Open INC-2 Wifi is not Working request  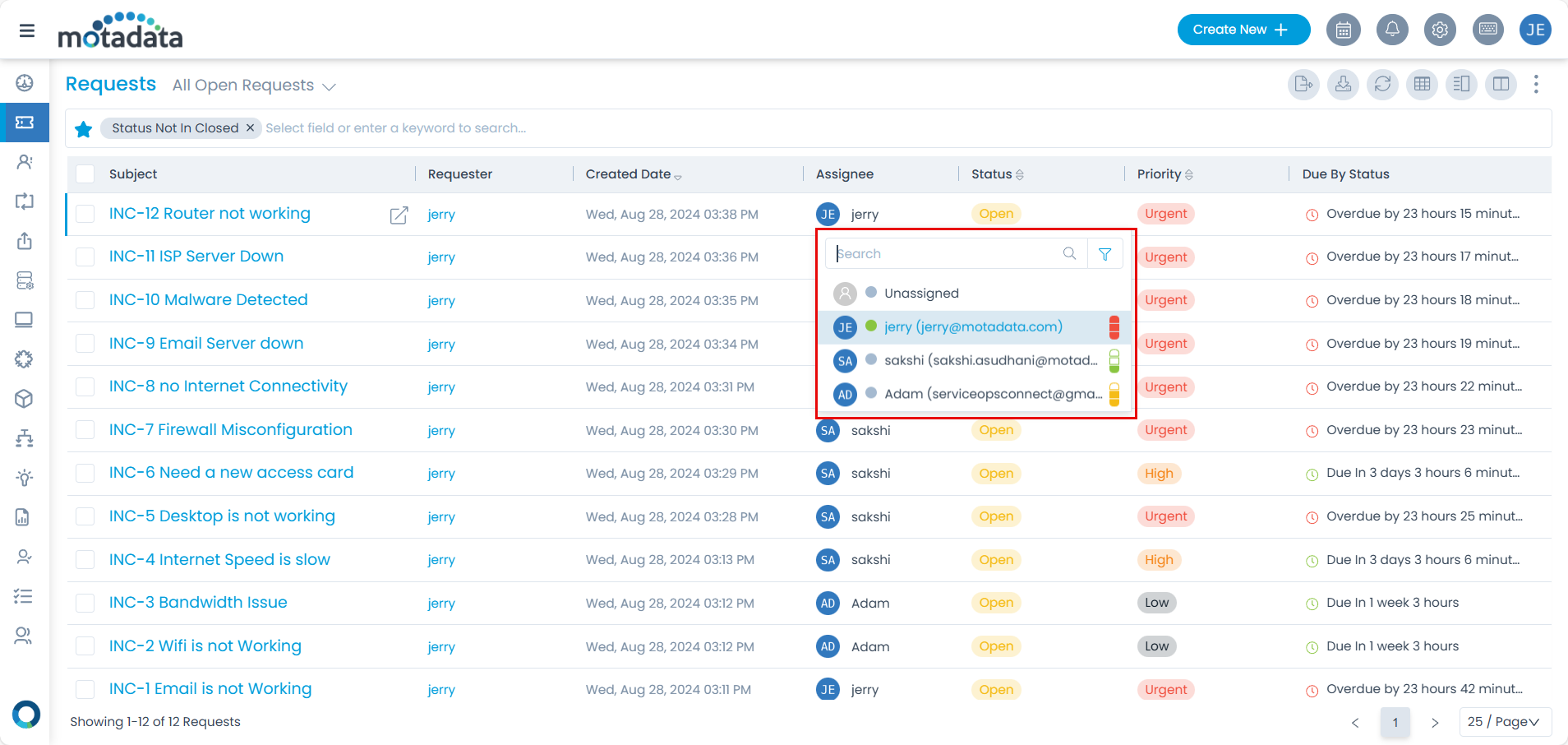(205, 646)
